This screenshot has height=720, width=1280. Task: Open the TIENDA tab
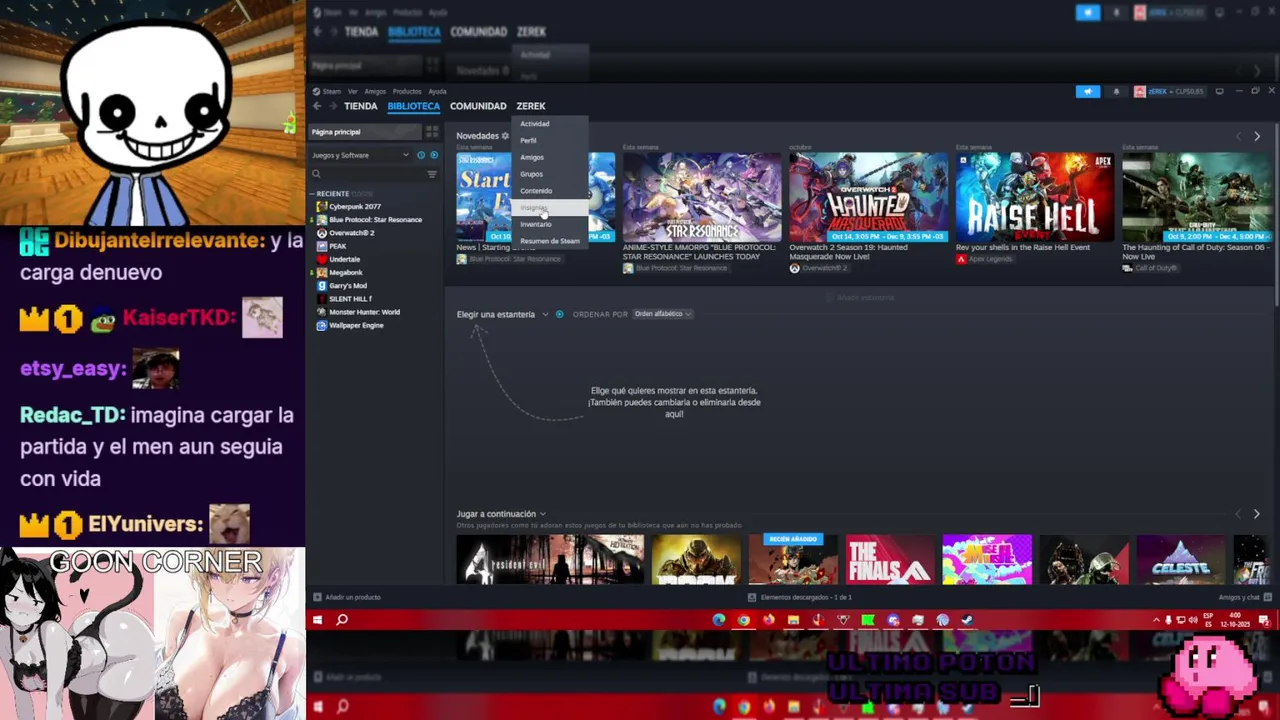361,106
